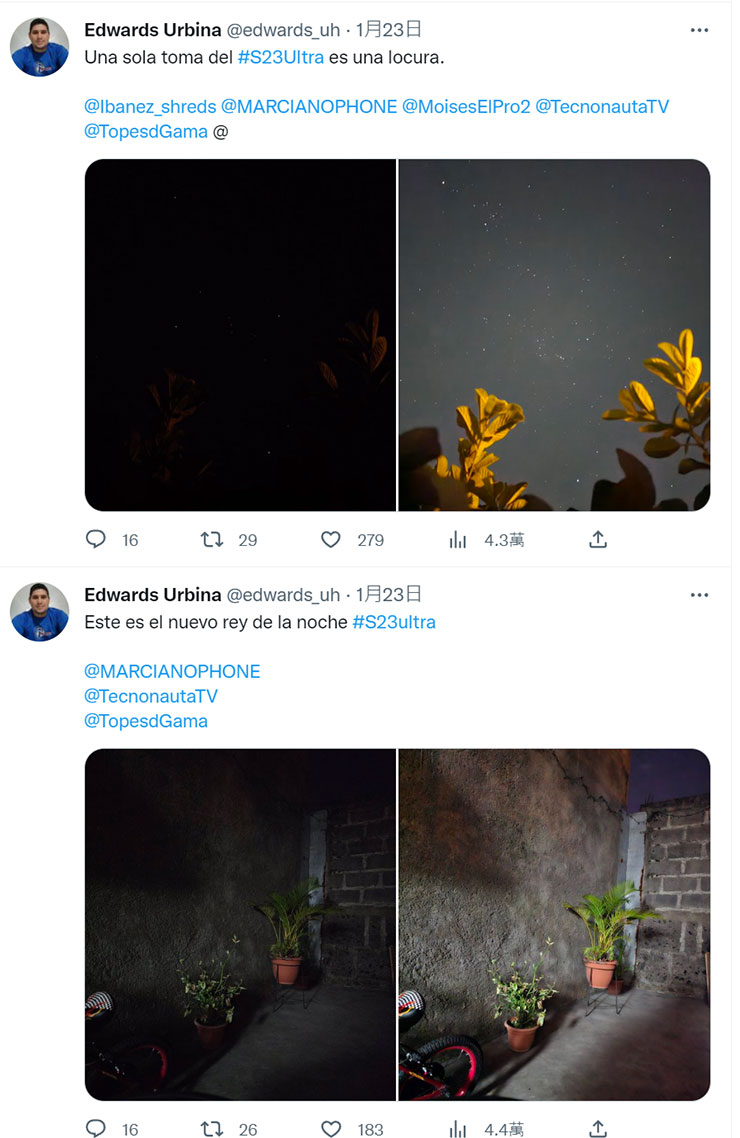Open the #S23Ultra hashtag in first tweet

(x=281, y=58)
